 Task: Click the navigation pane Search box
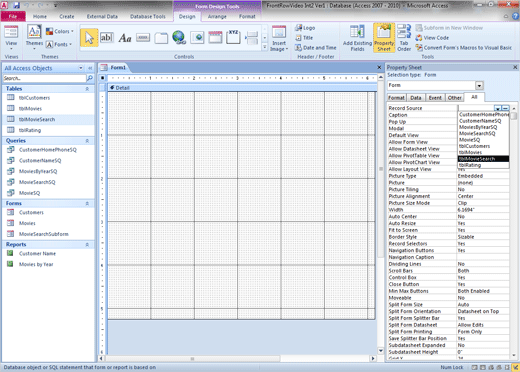tap(44, 78)
